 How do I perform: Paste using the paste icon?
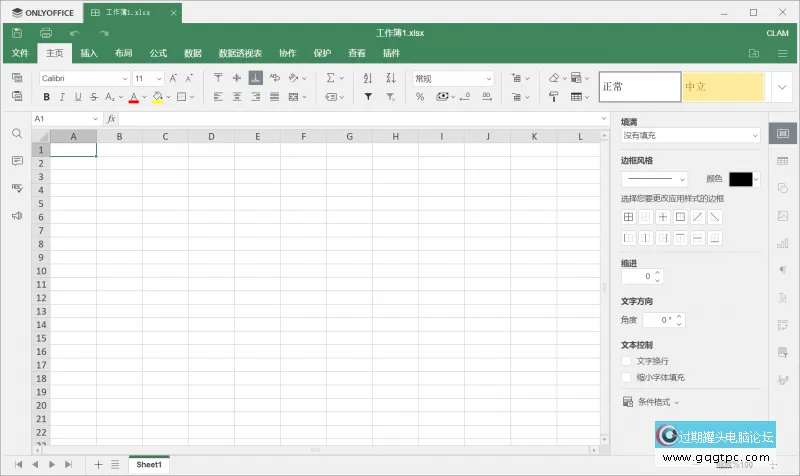click(x=17, y=96)
